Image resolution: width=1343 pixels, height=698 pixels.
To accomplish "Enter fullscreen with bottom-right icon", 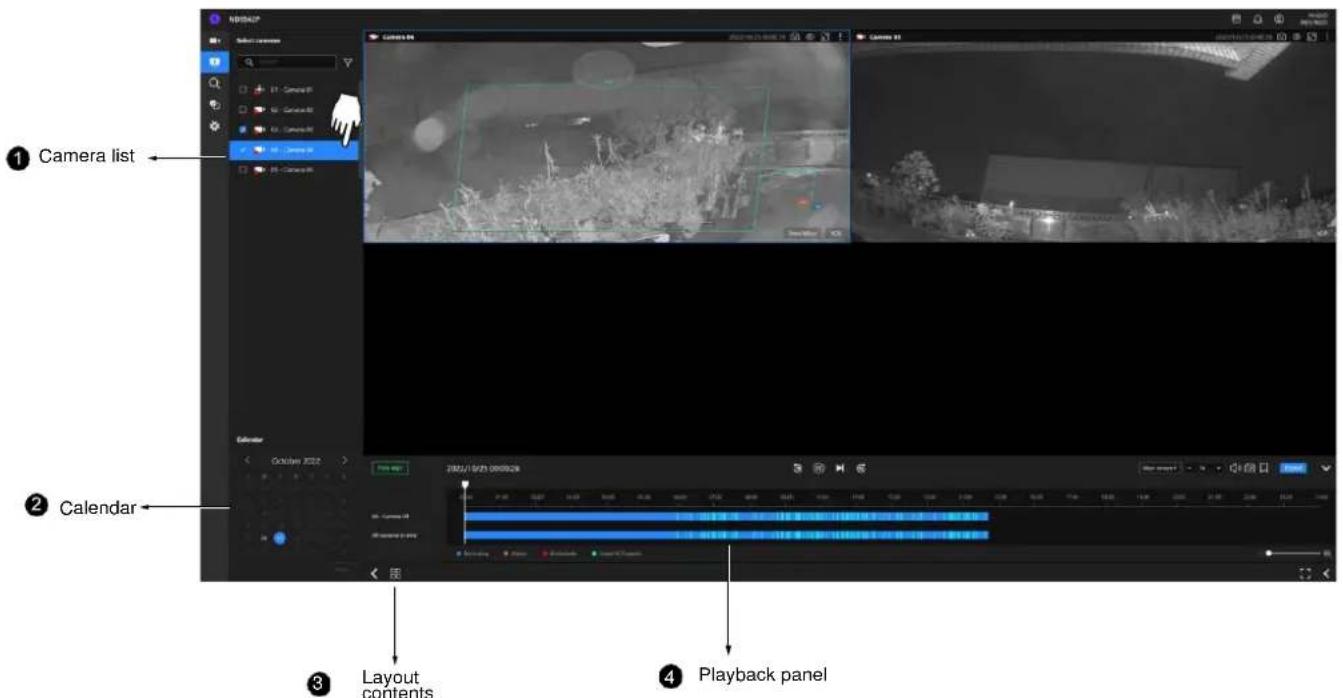I will pyautogui.click(x=1305, y=573).
